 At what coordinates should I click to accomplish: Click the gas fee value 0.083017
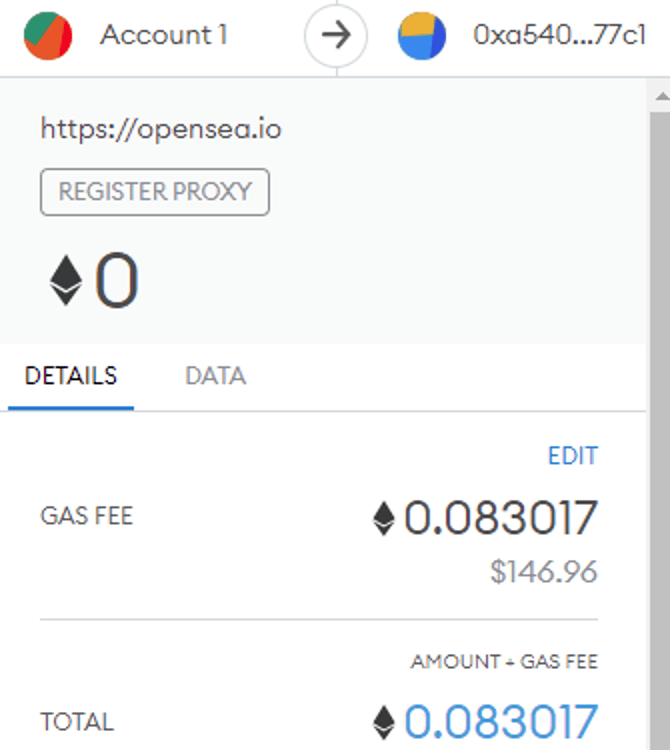pos(501,518)
